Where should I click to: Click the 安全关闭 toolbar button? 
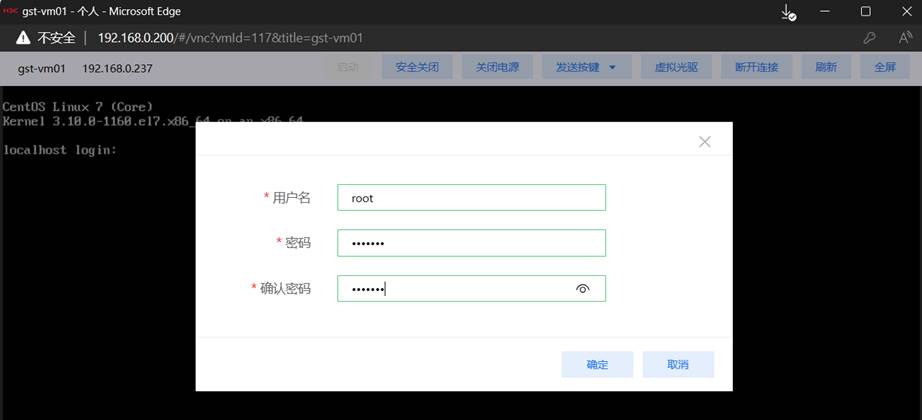point(417,67)
